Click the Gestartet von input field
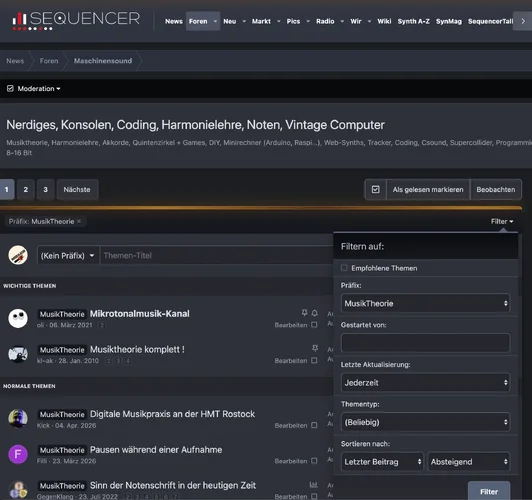532x500 pixels. pyautogui.click(x=425, y=343)
